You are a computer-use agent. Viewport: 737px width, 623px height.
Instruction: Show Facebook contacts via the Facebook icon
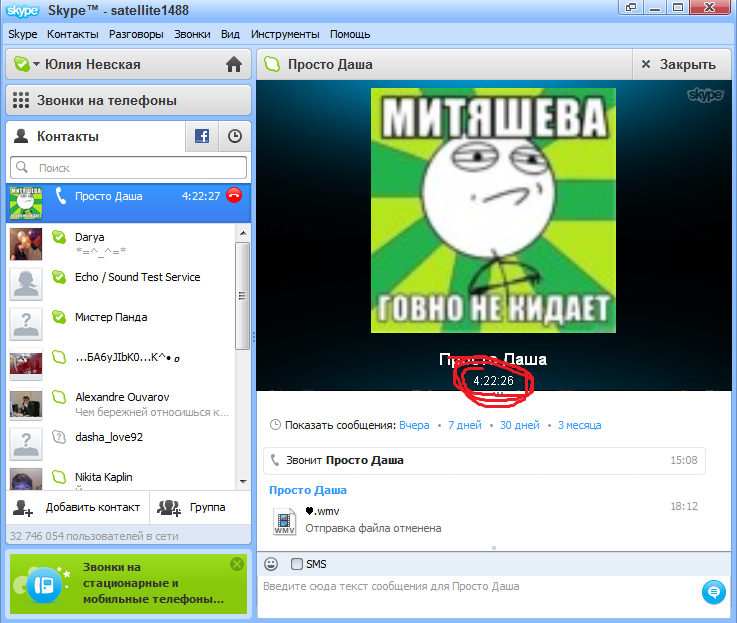pyautogui.click(x=202, y=136)
